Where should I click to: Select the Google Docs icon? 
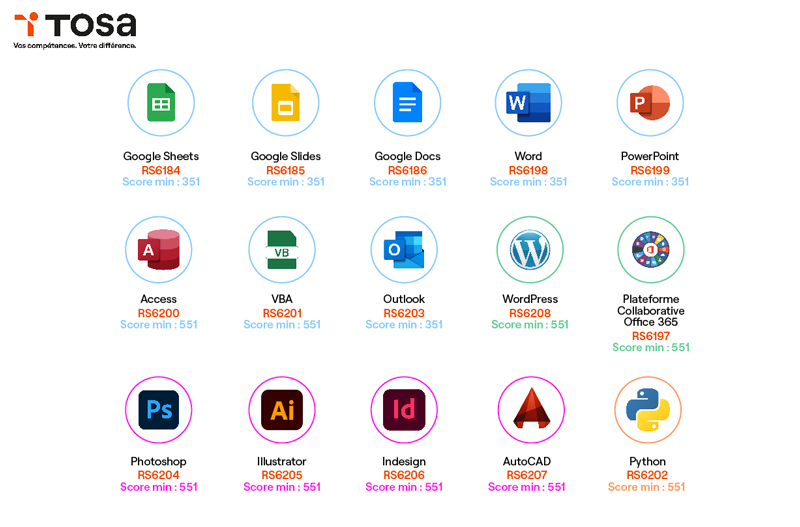[x=408, y=103]
